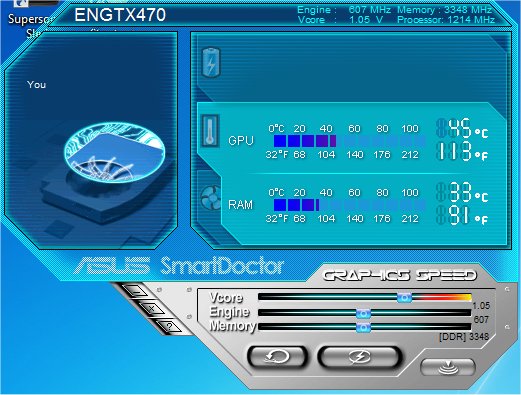Screen dimensions: 521x395
Task: Select the thermometer temperature monitor tab
Action: (210, 131)
